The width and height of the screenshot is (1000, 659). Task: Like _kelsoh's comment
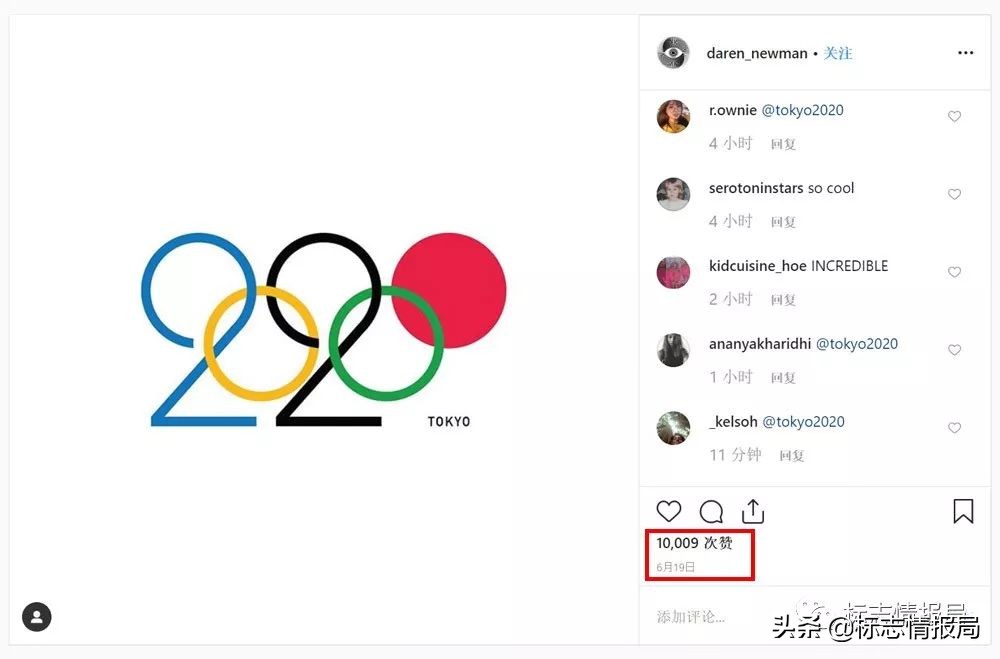[955, 428]
